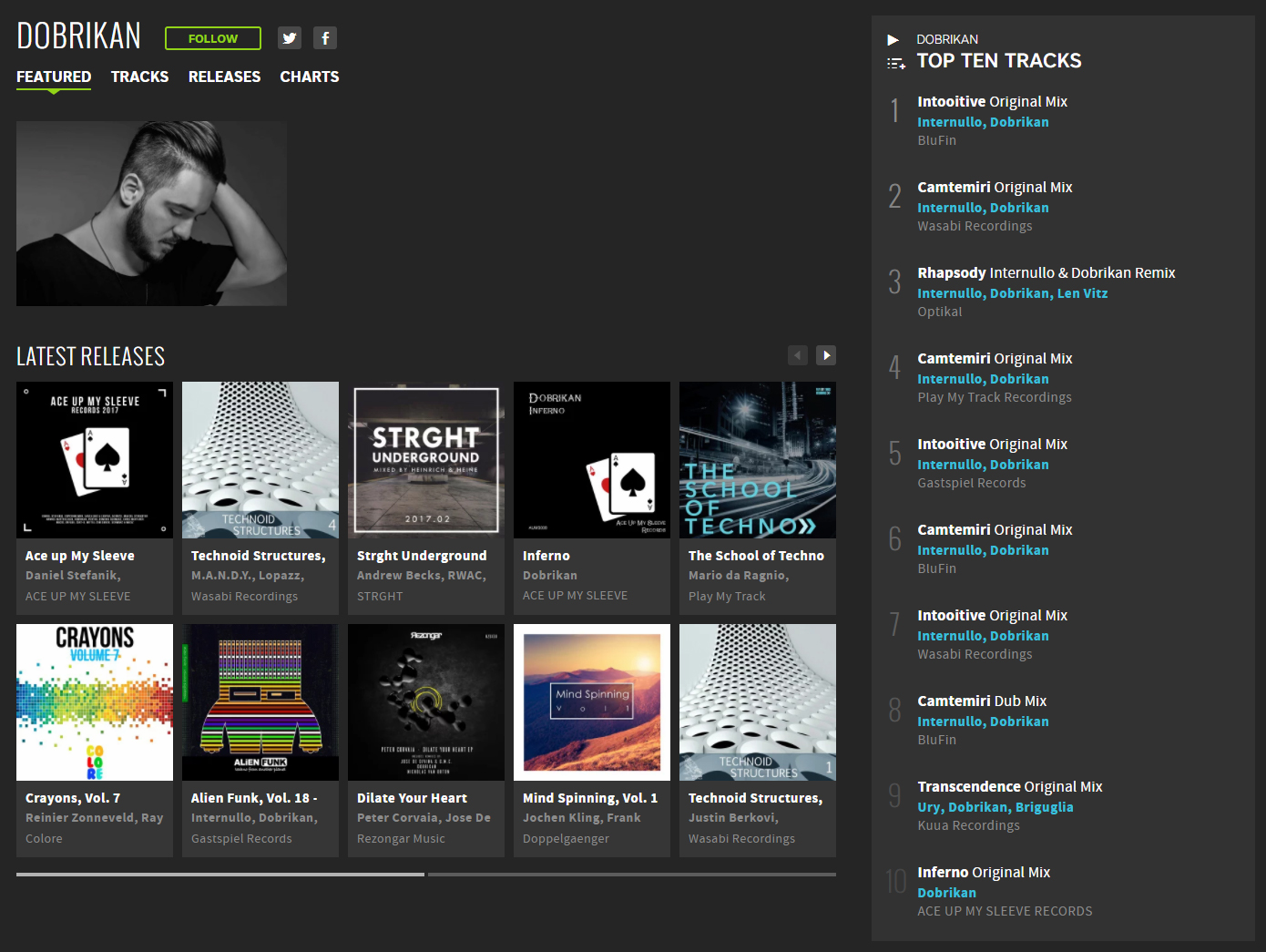Open Dobrikan's Twitter profile icon
This screenshot has height=952, width=1266.
[290, 38]
